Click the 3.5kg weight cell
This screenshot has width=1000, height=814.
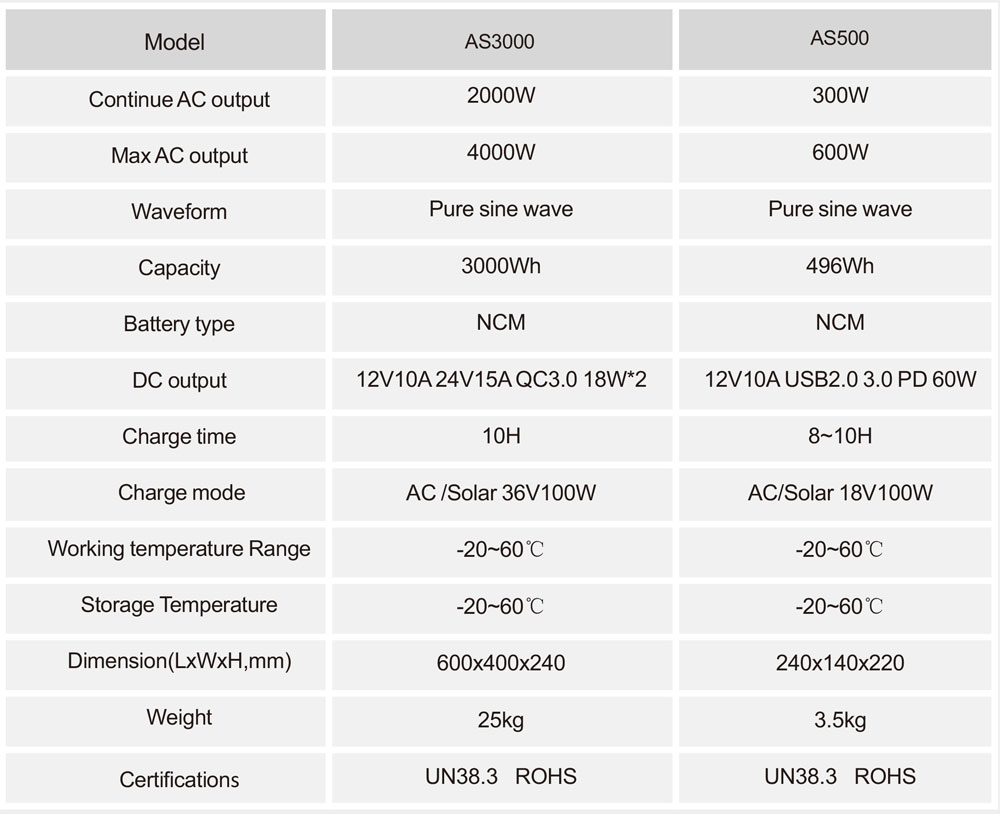tap(839, 720)
